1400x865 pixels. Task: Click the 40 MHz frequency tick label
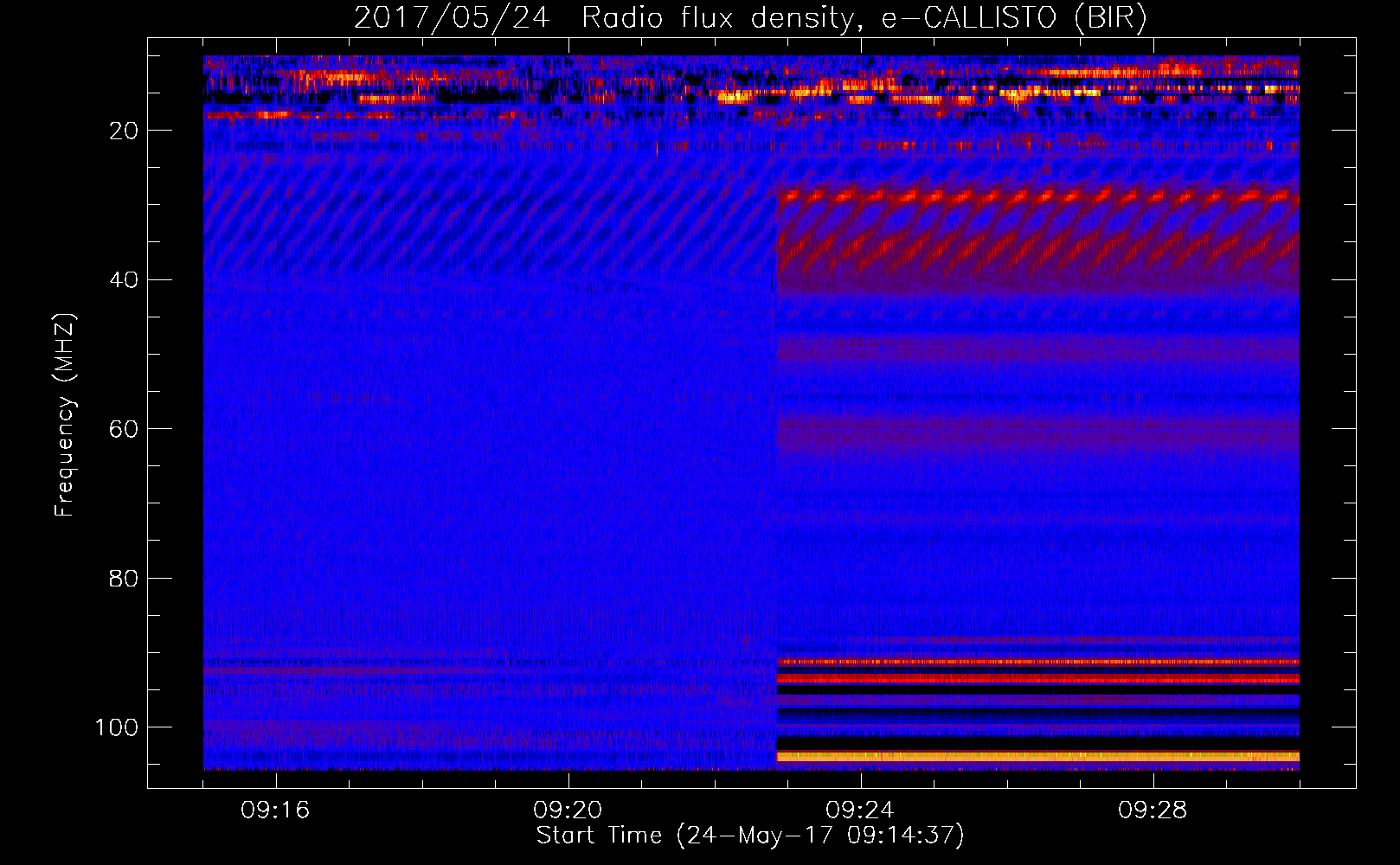[125, 280]
